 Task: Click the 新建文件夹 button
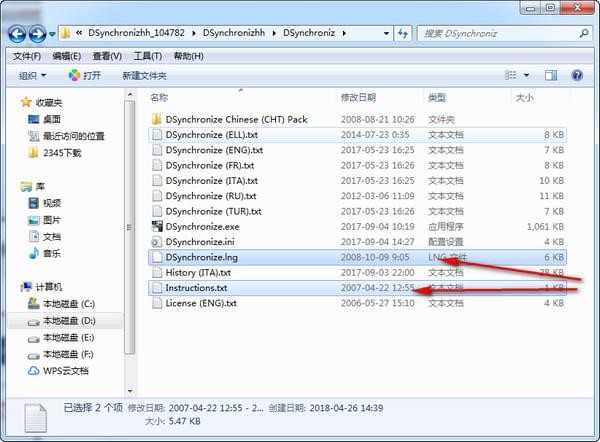point(144,75)
